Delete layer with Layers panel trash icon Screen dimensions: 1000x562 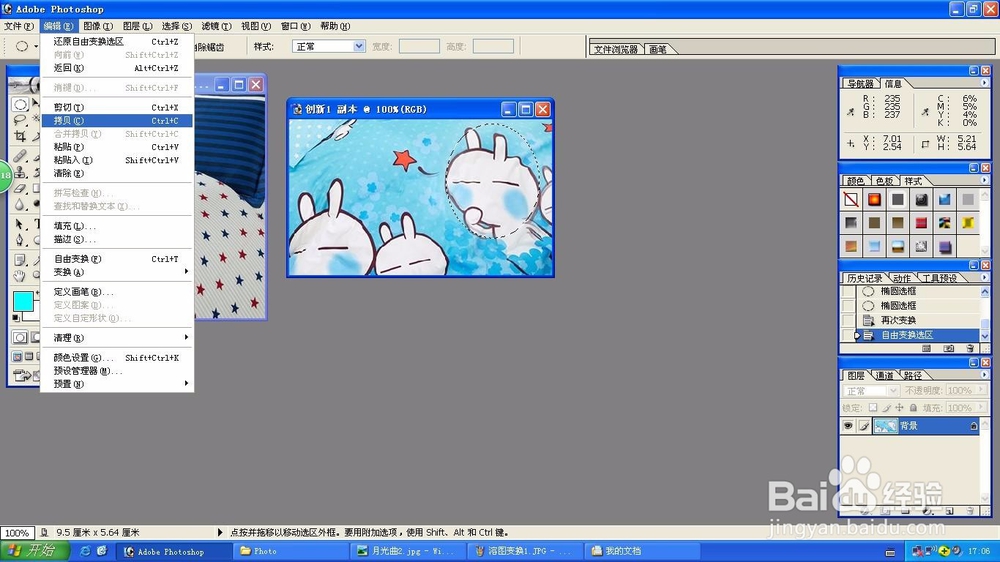tap(970, 512)
